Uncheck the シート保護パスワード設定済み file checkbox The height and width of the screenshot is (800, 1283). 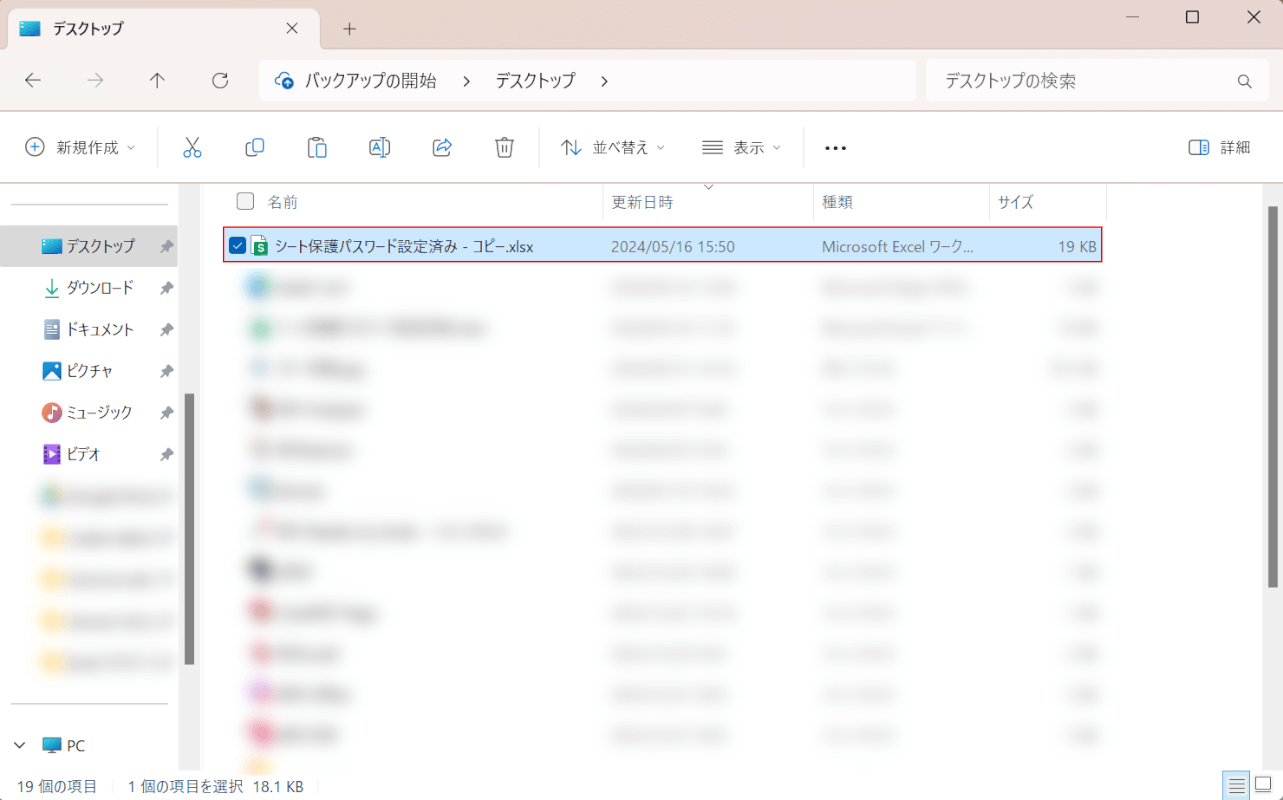tap(237, 246)
